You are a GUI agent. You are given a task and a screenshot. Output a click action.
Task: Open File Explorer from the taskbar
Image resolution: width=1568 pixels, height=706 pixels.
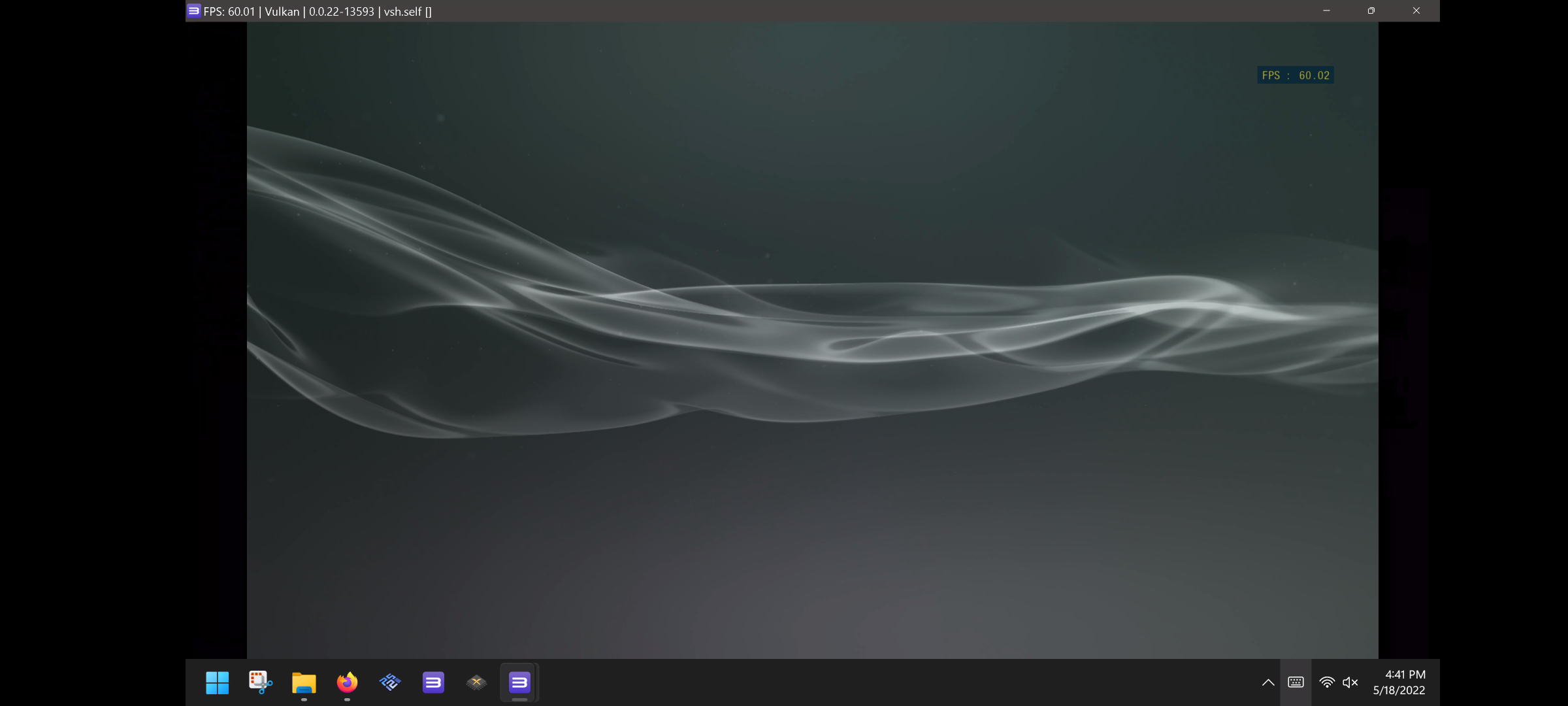[302, 682]
